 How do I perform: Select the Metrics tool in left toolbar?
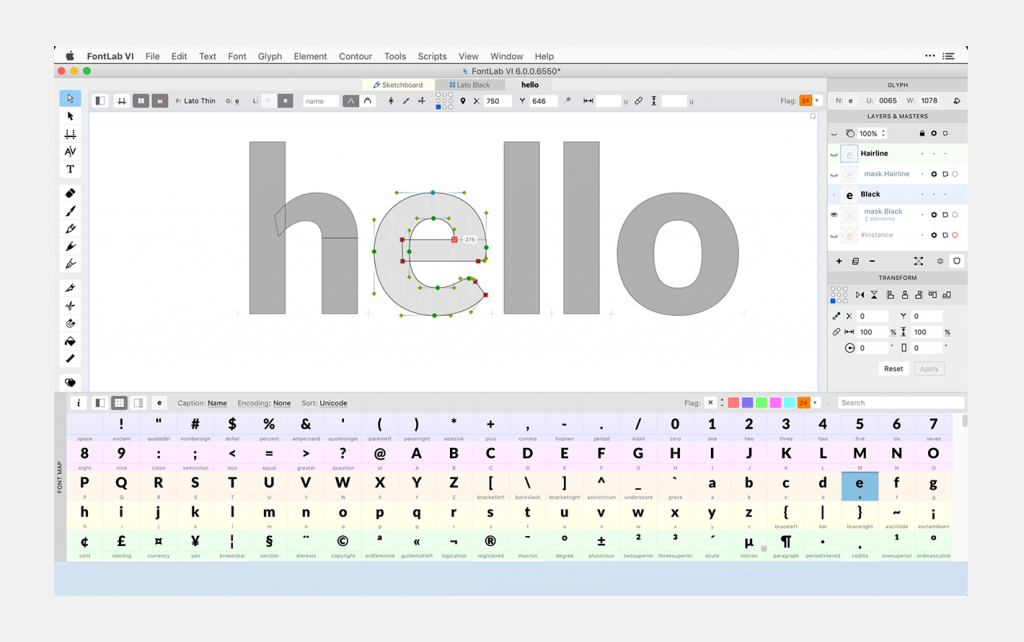coord(70,134)
